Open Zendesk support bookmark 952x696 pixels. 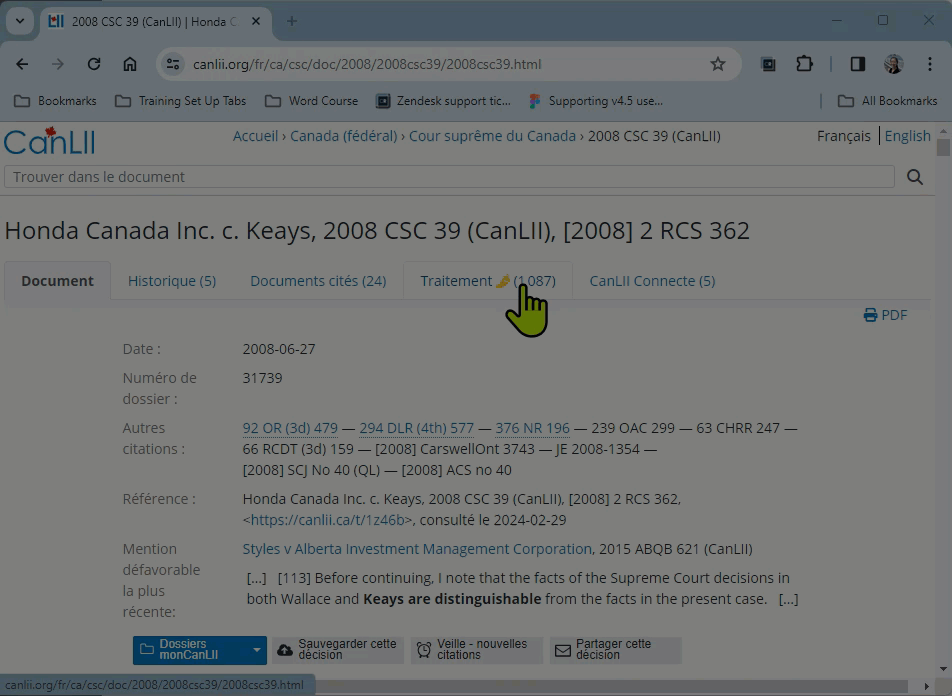click(443, 101)
